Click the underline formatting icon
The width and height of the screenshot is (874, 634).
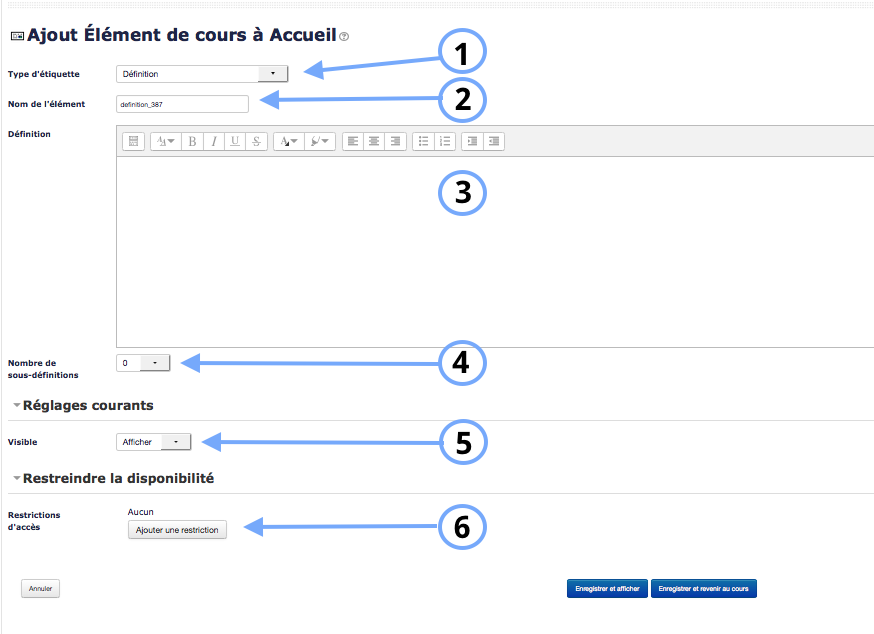235,142
